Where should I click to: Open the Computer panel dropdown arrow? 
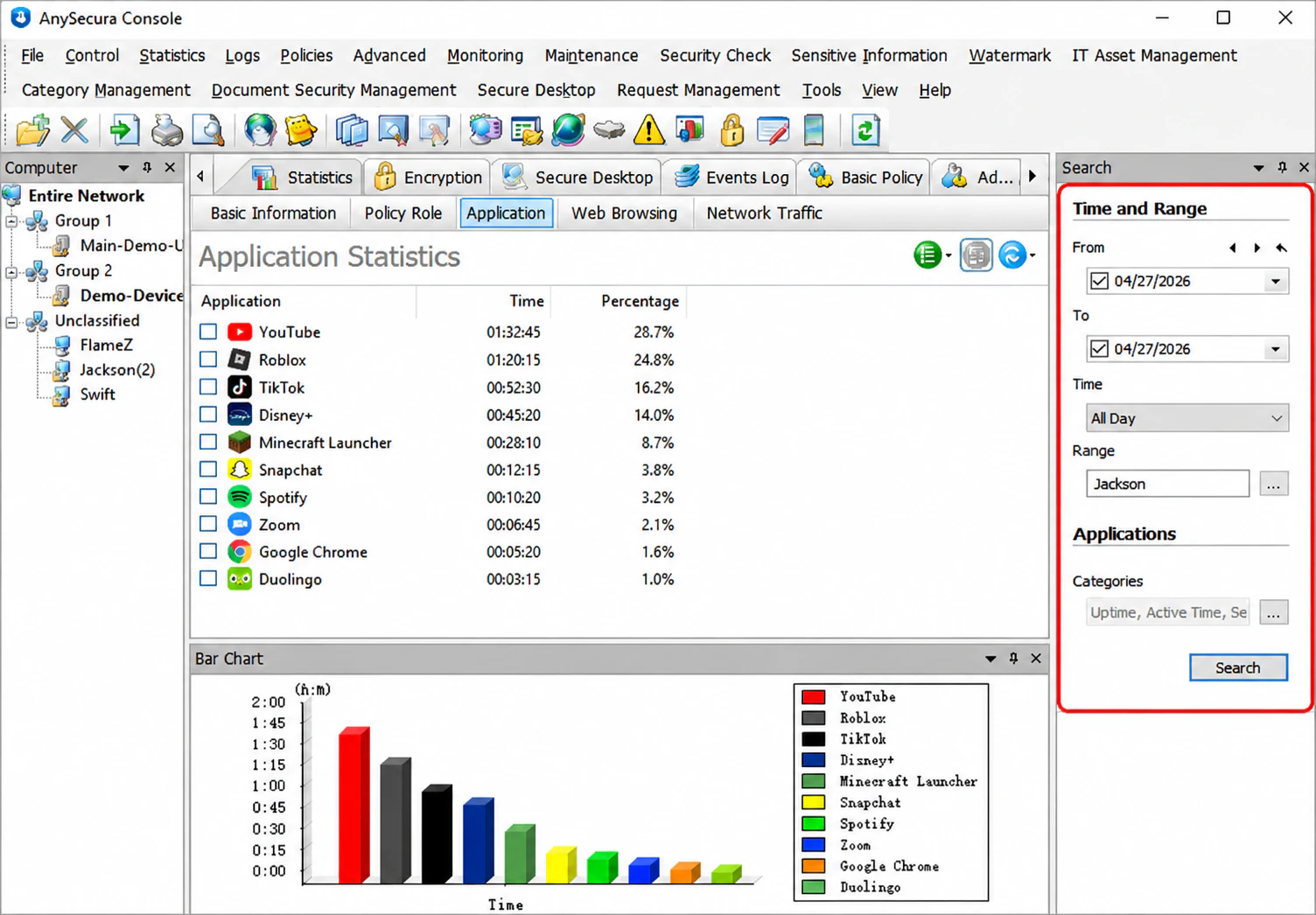coord(123,167)
